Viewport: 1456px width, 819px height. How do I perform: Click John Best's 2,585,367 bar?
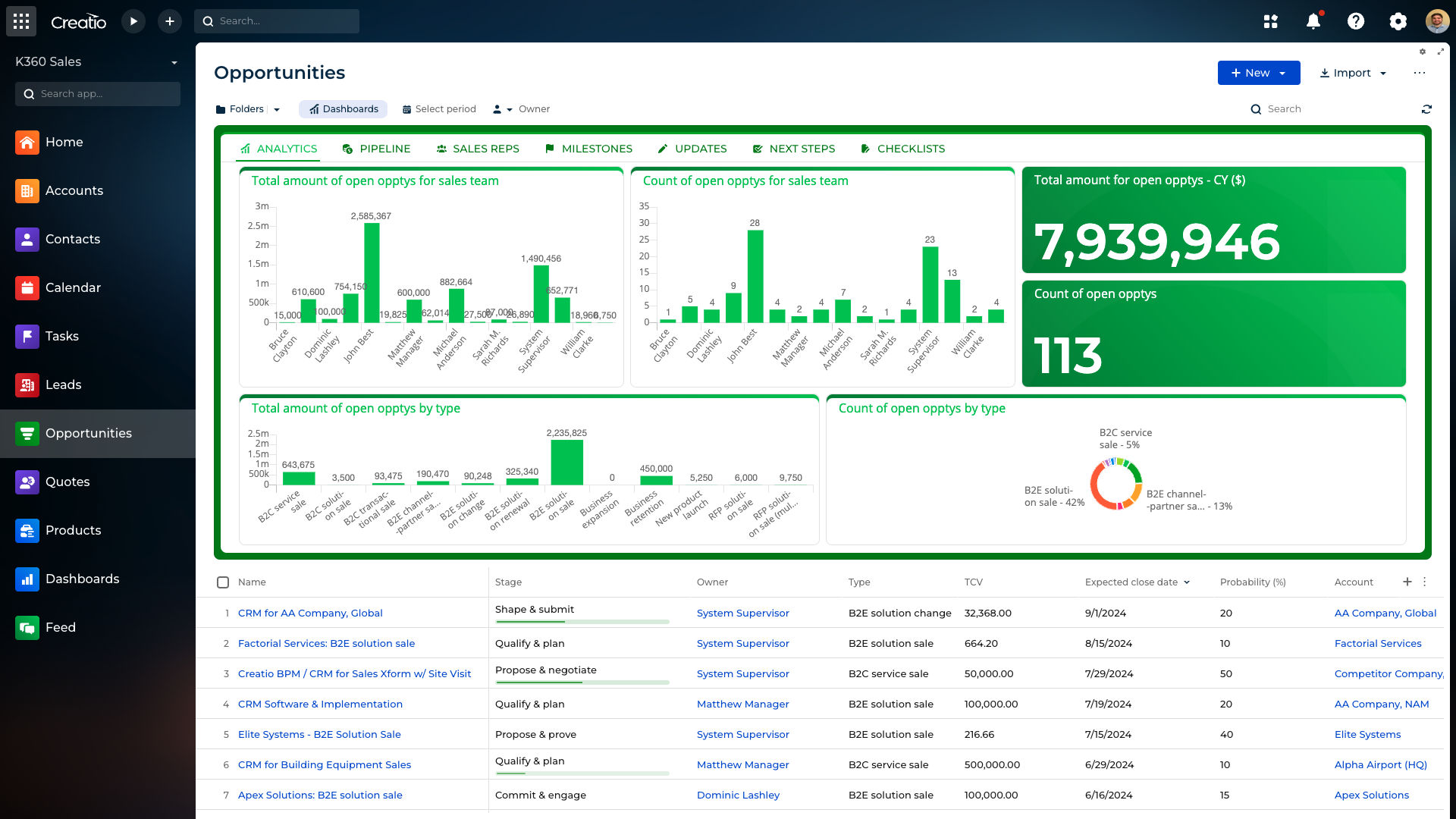pyautogui.click(x=372, y=273)
